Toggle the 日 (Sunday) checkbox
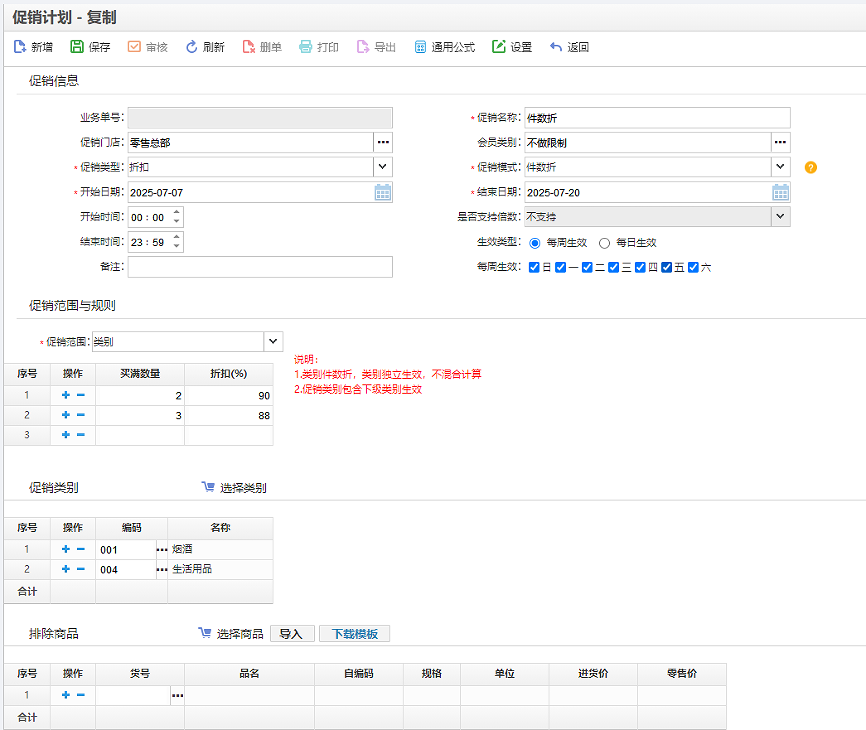Image resolution: width=866 pixels, height=730 pixels. pos(534,267)
